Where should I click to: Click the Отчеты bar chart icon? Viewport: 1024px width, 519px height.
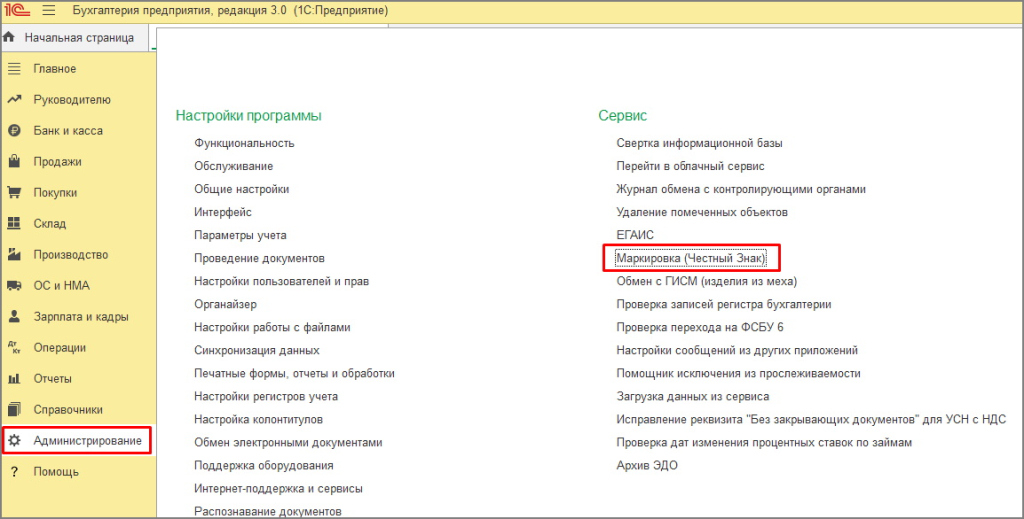(14, 379)
